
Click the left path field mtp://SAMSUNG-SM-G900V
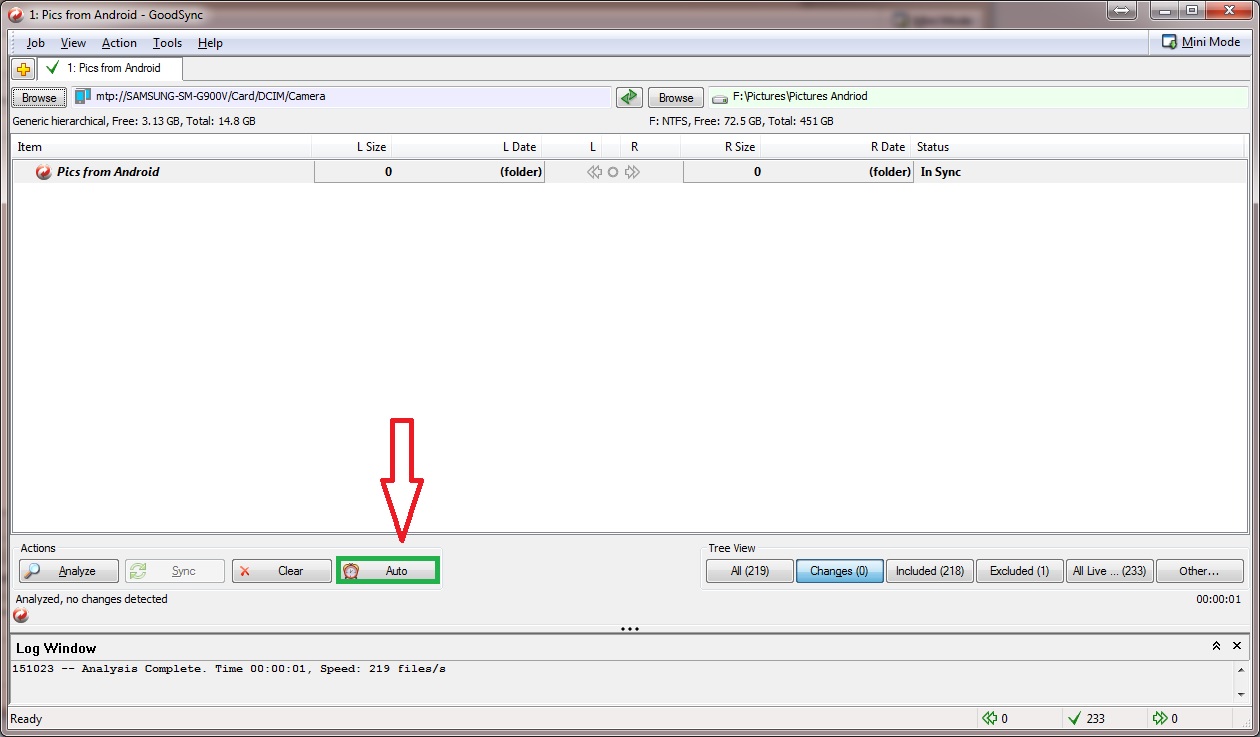pyautogui.click(x=341, y=97)
